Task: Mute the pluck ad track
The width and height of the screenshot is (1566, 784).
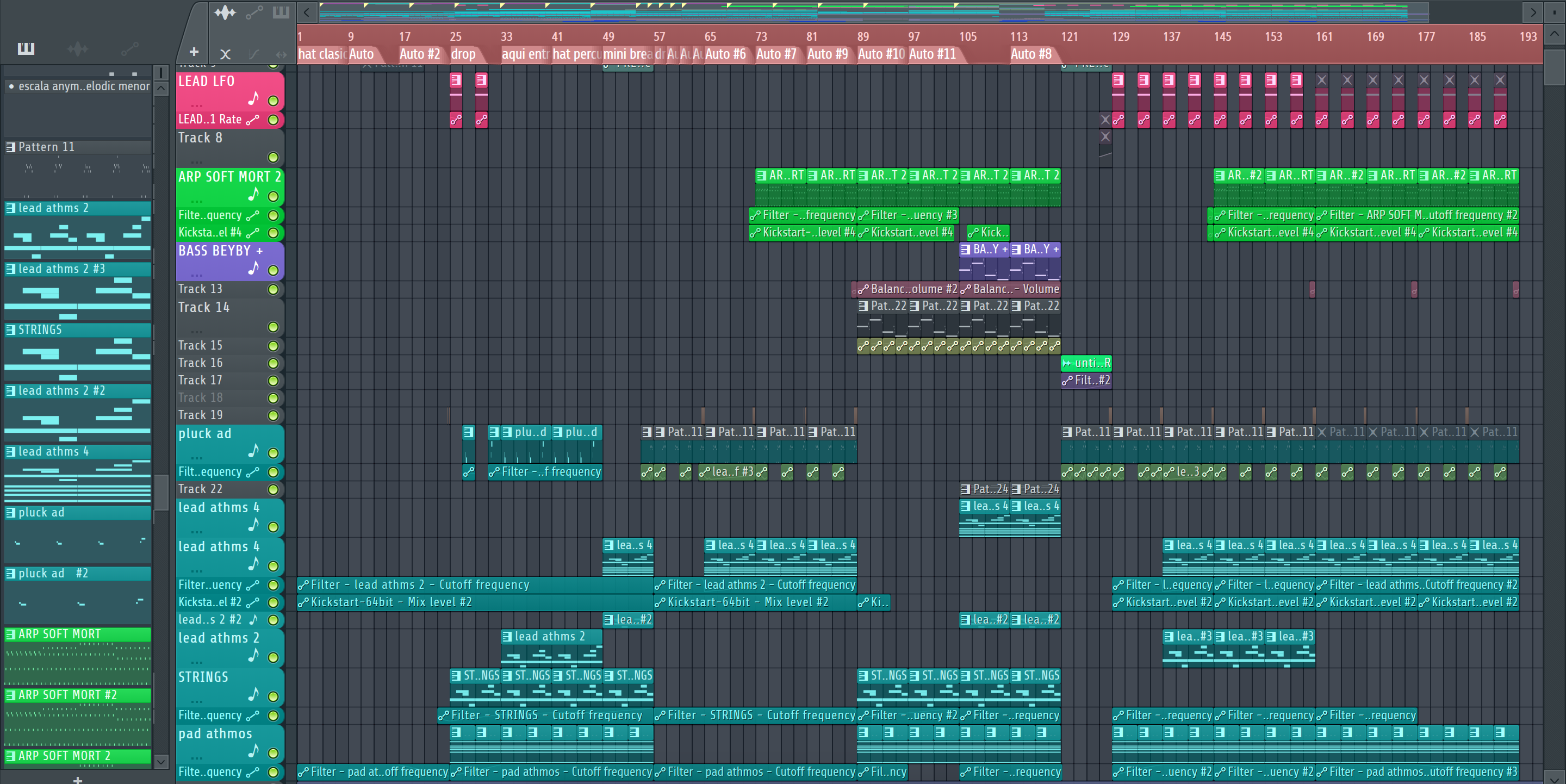Action: pos(274,453)
